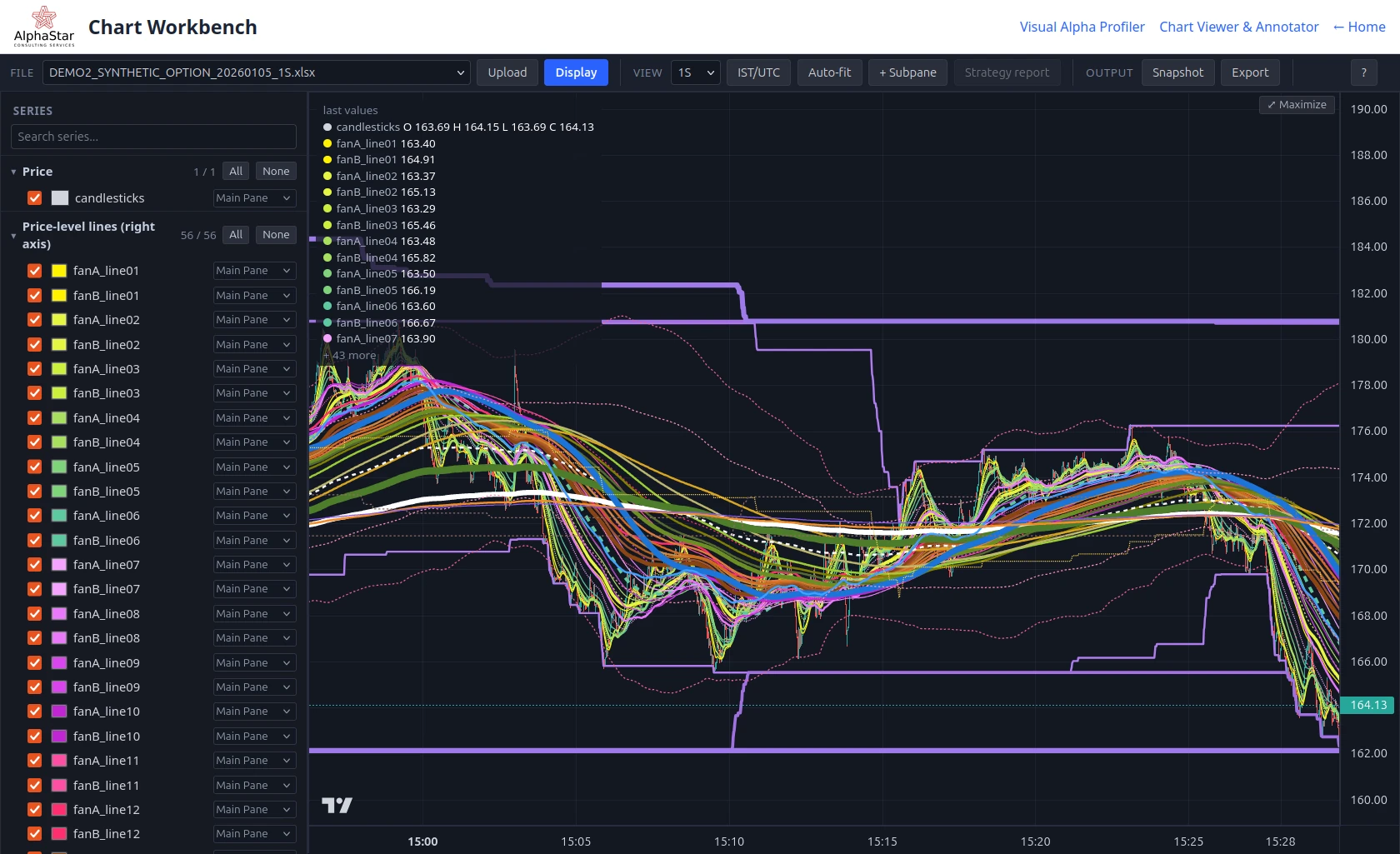Maximize the chart pane

click(x=1297, y=105)
